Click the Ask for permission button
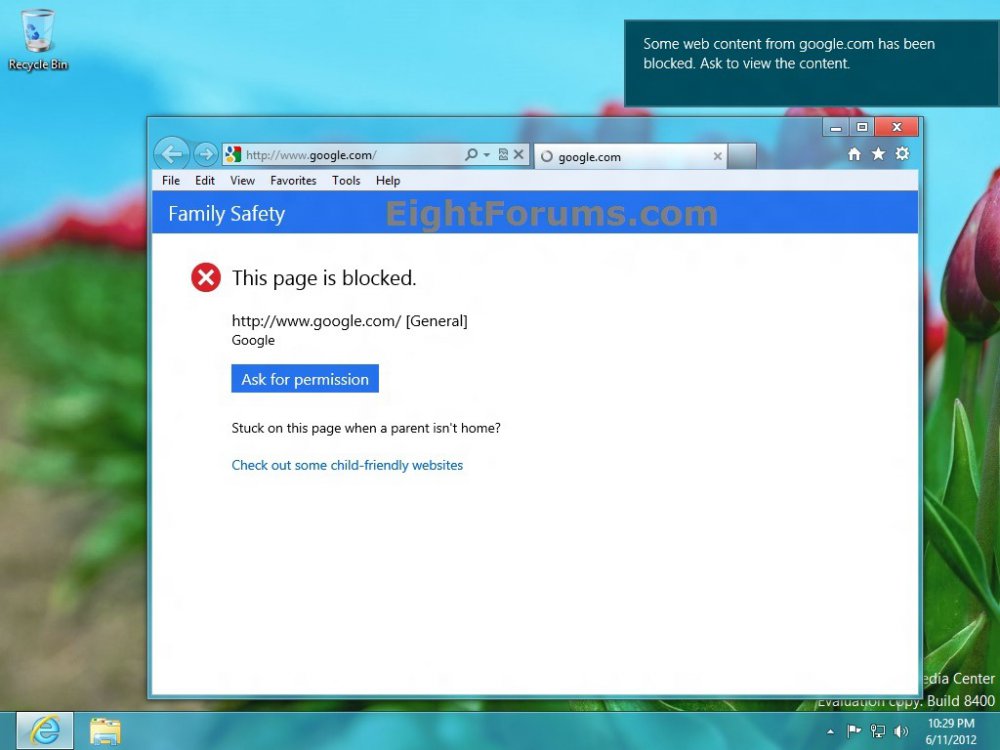This screenshot has height=750, width=1000. [x=305, y=379]
